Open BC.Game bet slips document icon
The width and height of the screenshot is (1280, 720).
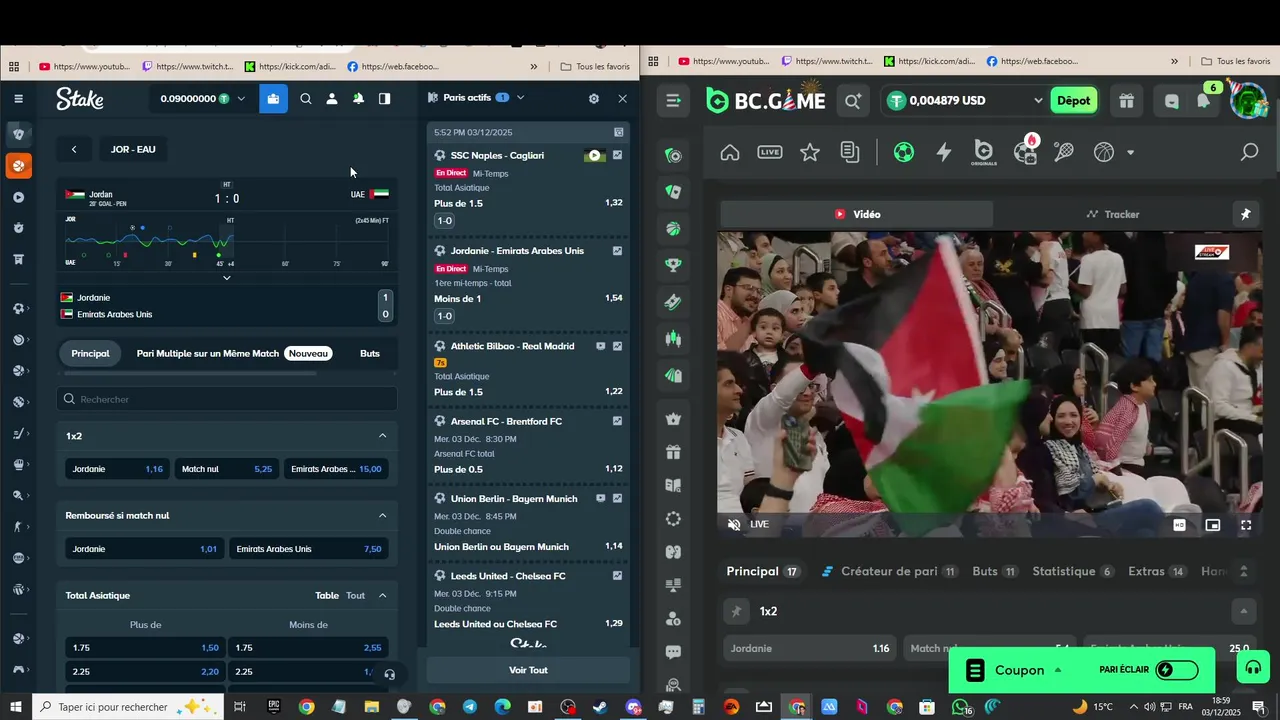click(x=850, y=152)
